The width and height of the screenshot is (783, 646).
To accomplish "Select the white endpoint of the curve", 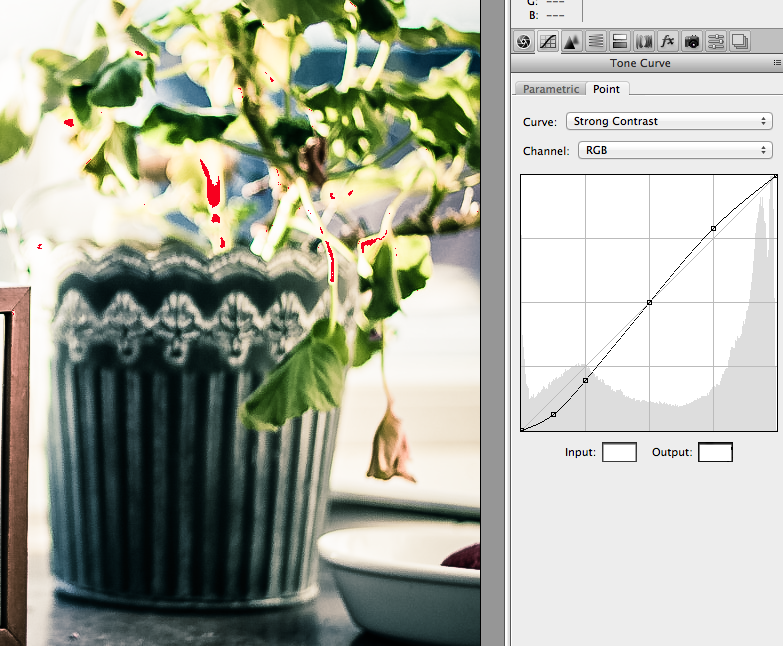I will coord(776,176).
